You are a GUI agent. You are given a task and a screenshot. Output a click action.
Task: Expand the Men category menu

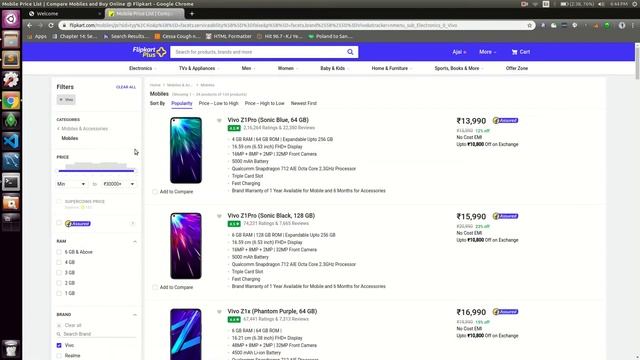(248, 68)
